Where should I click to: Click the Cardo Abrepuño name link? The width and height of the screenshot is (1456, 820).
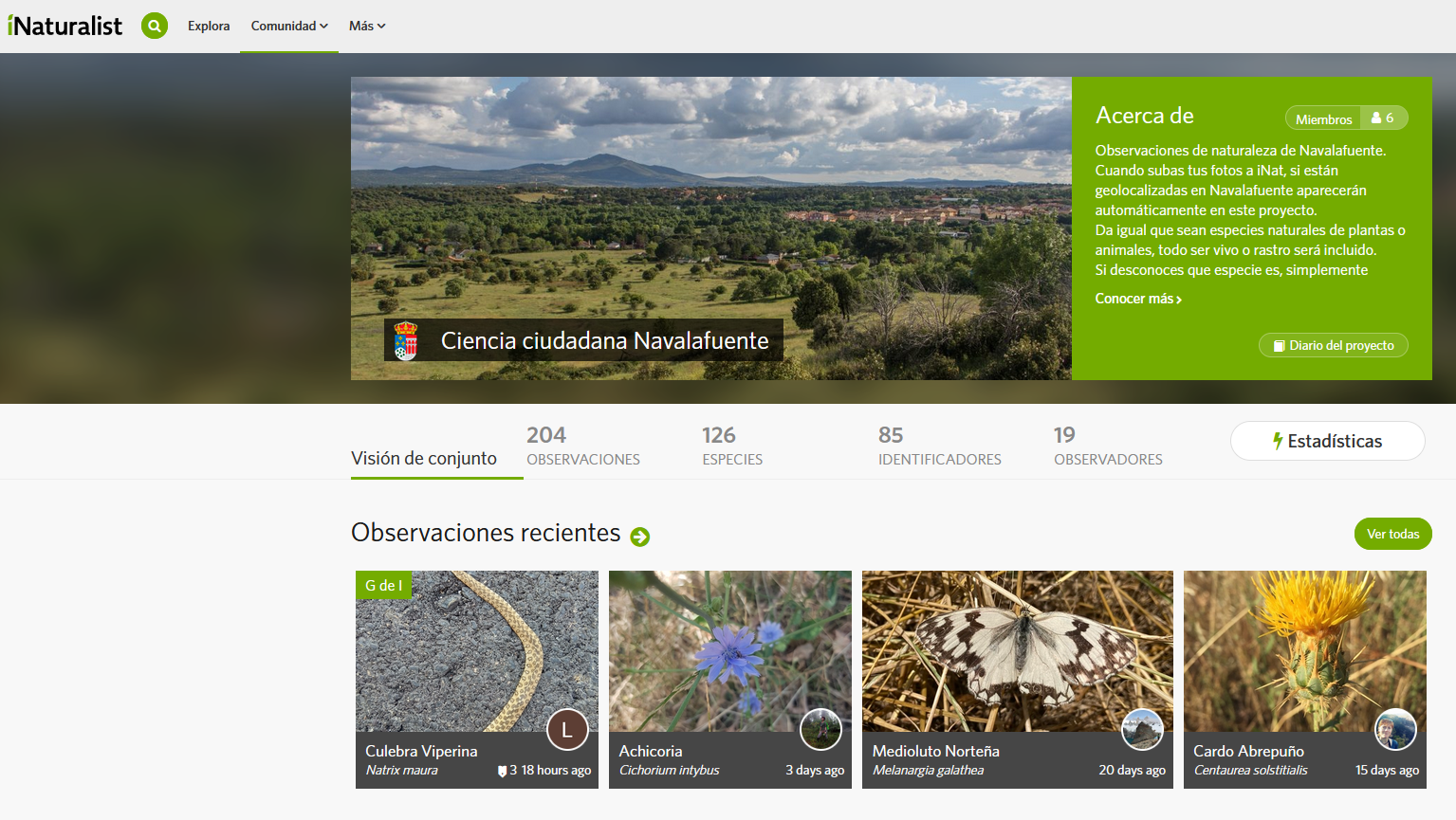(x=1248, y=751)
